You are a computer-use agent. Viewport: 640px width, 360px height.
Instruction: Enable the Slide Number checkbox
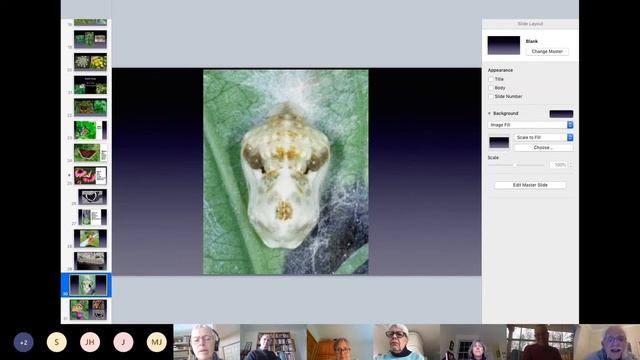491,96
